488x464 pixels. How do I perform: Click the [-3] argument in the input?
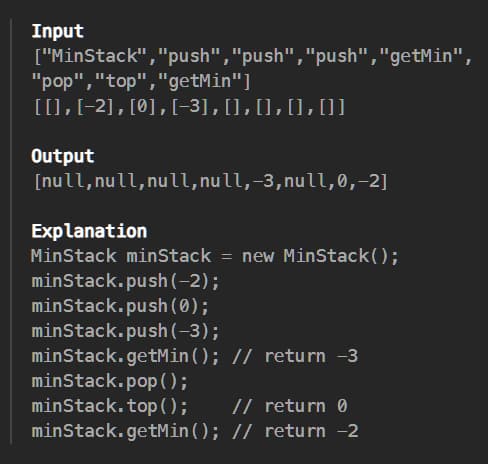[x=190, y=107]
